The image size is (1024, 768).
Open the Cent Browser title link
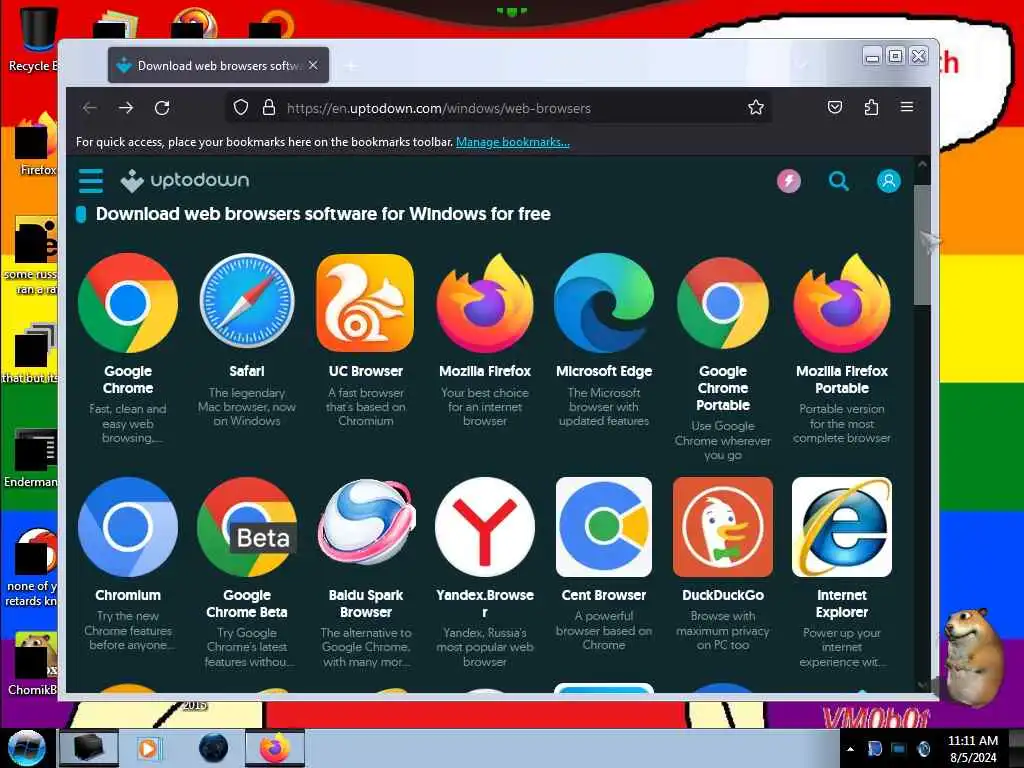604,595
